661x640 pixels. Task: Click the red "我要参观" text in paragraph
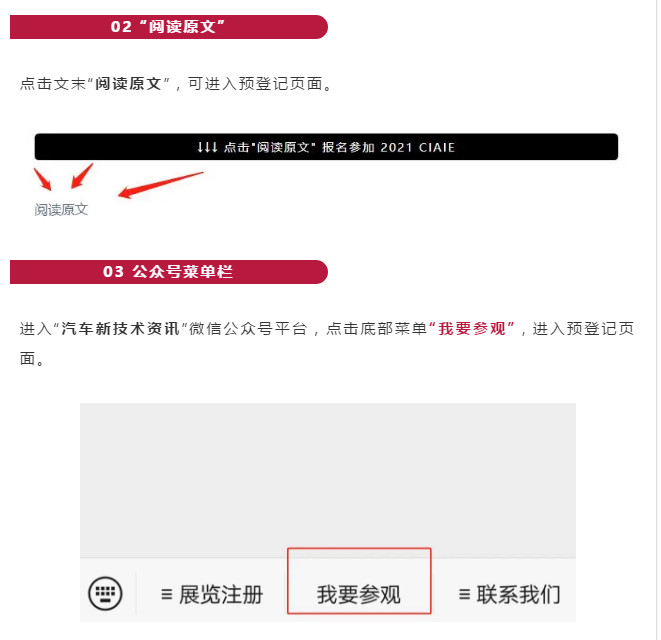click(472, 328)
